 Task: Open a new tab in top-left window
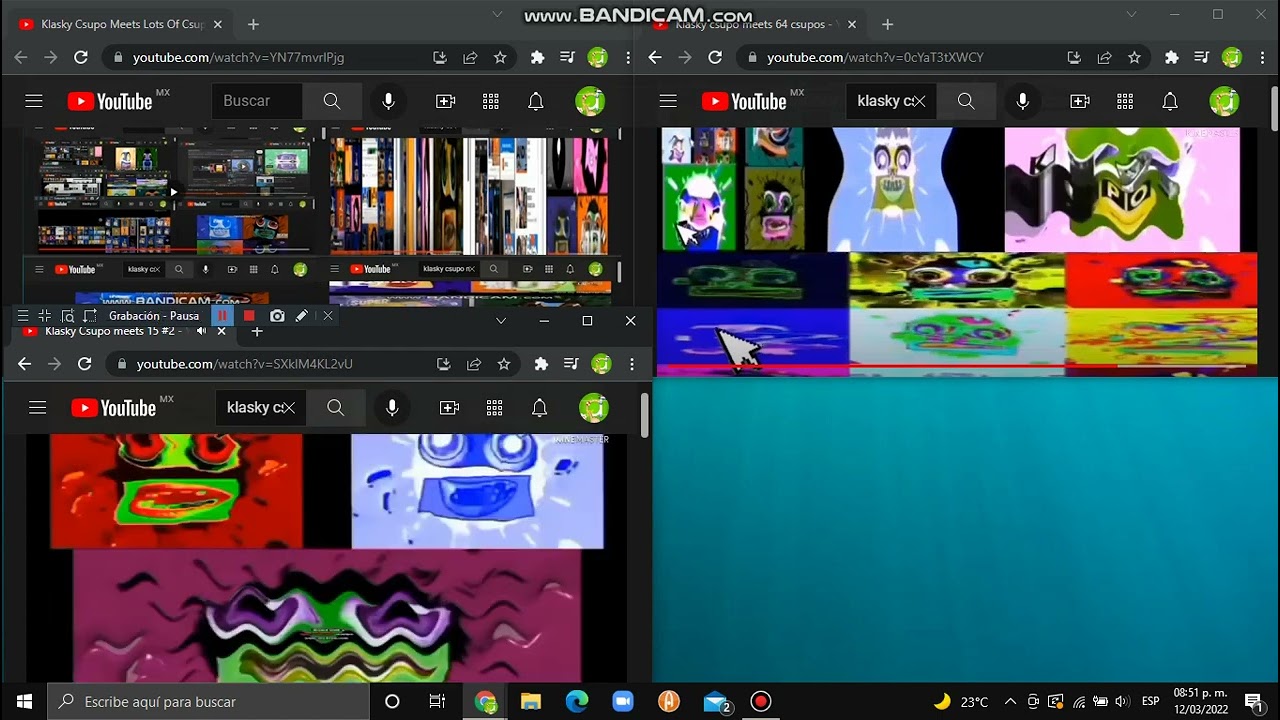coord(253,24)
